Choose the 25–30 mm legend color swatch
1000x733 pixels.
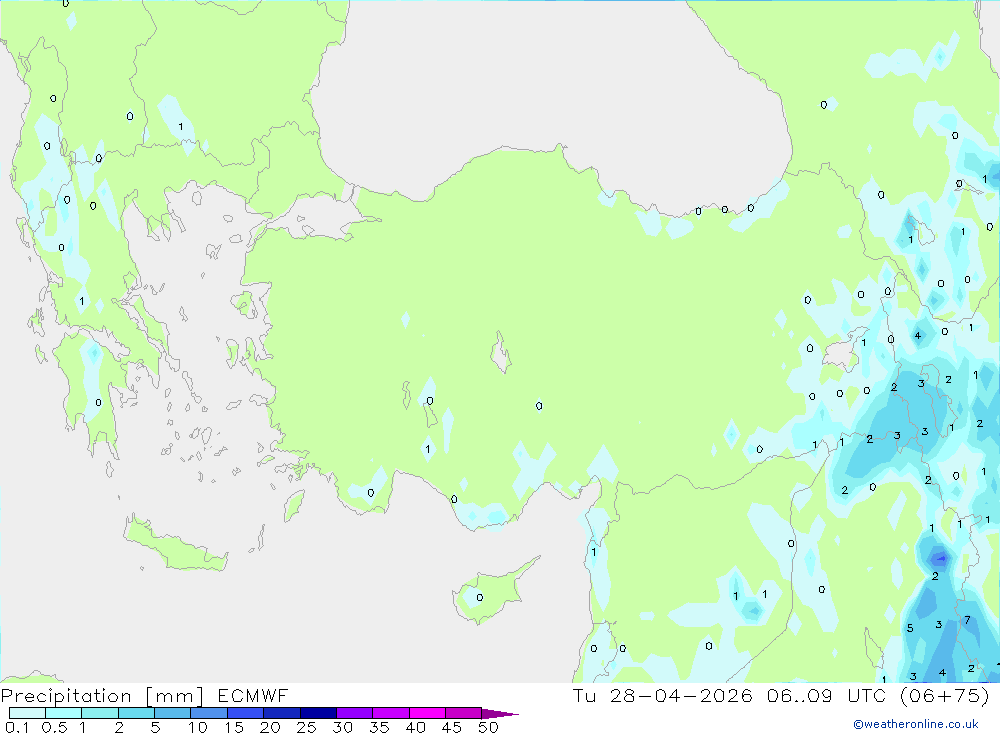tap(318, 713)
